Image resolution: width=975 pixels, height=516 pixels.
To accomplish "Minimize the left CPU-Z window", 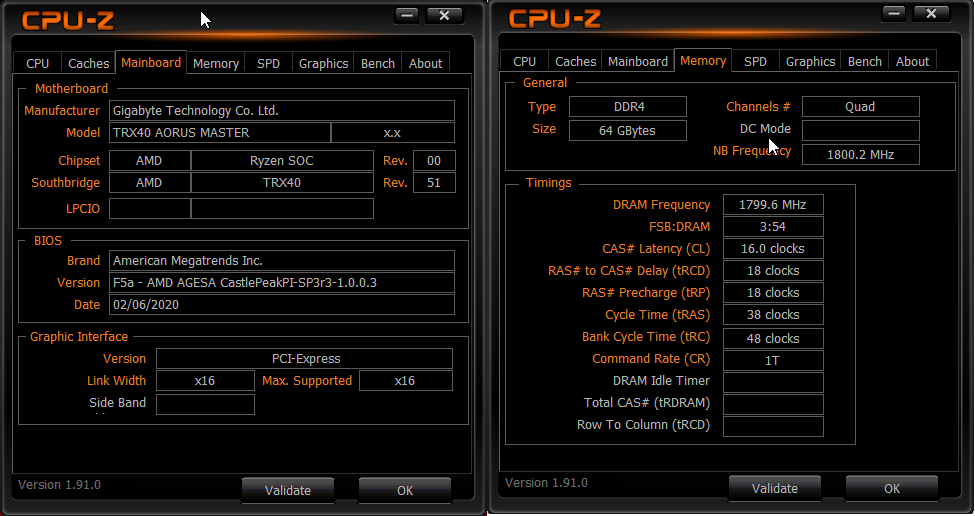I will pos(407,16).
